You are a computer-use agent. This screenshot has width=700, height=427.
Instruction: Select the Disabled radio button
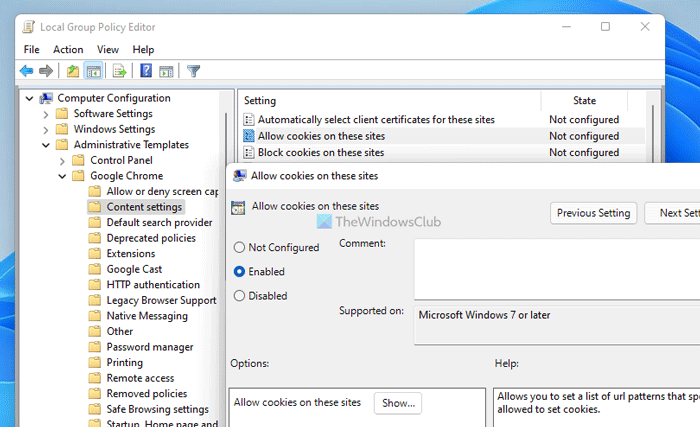pyautogui.click(x=239, y=296)
